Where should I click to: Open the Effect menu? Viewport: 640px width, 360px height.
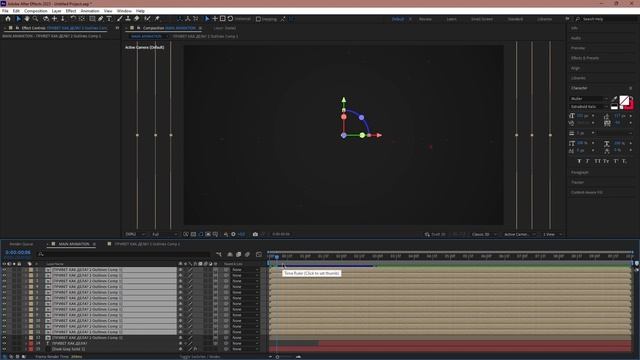(x=71, y=11)
